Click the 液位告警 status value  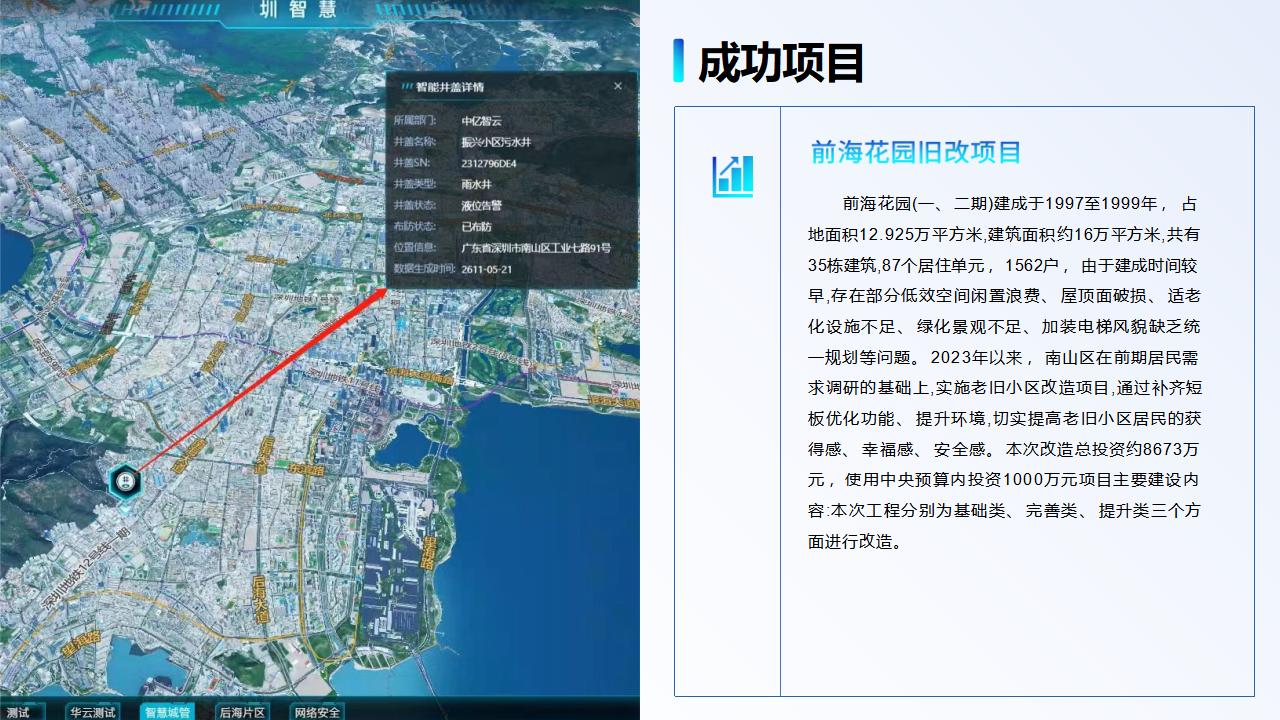click(x=481, y=205)
